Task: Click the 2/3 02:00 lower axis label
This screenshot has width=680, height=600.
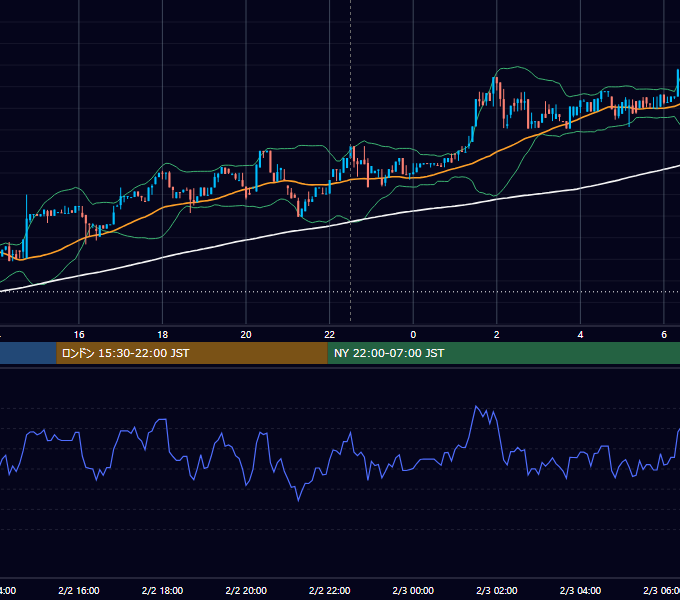Action: [x=497, y=590]
